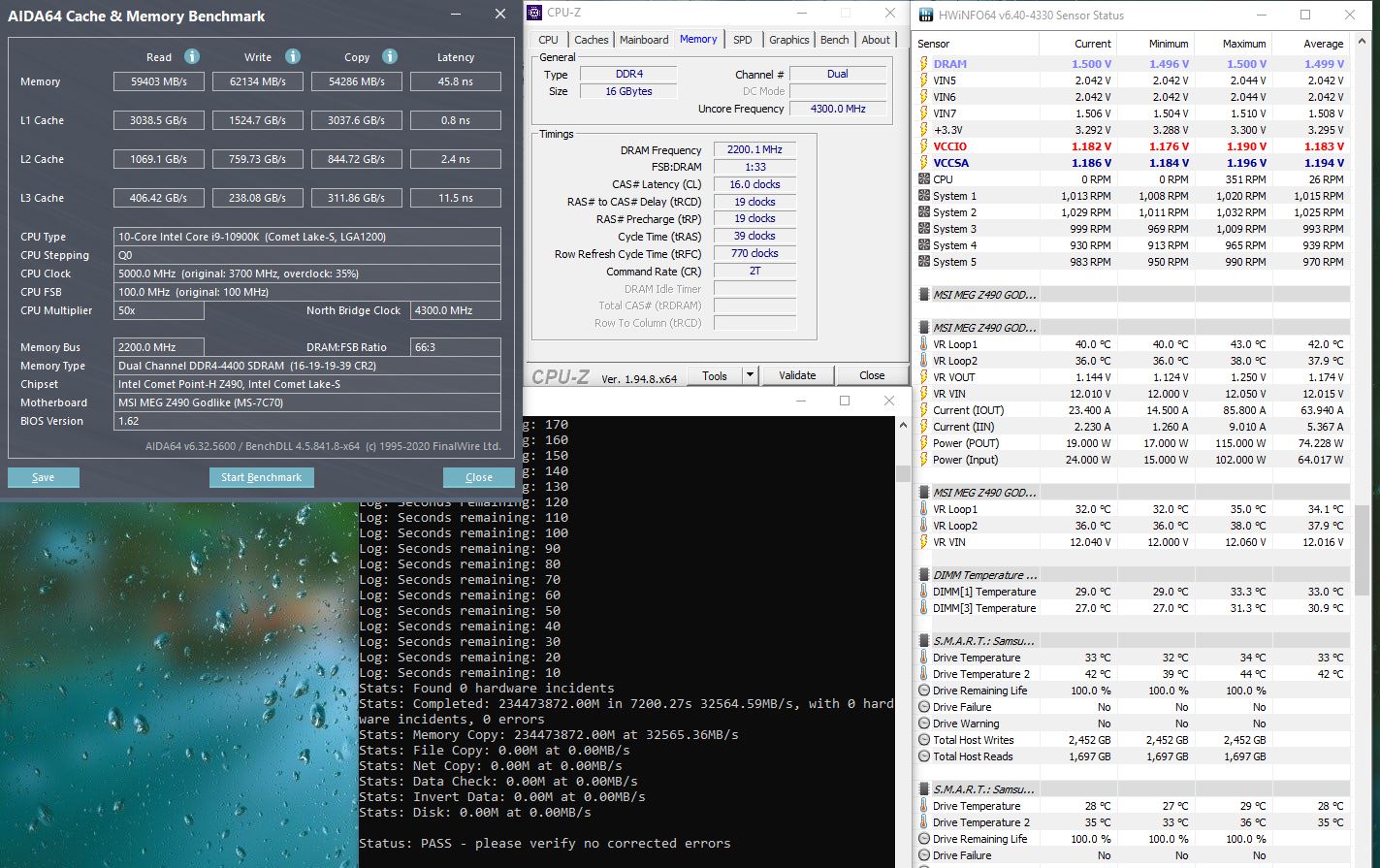Click the first VR Loop1 thermometer icon

924,344
